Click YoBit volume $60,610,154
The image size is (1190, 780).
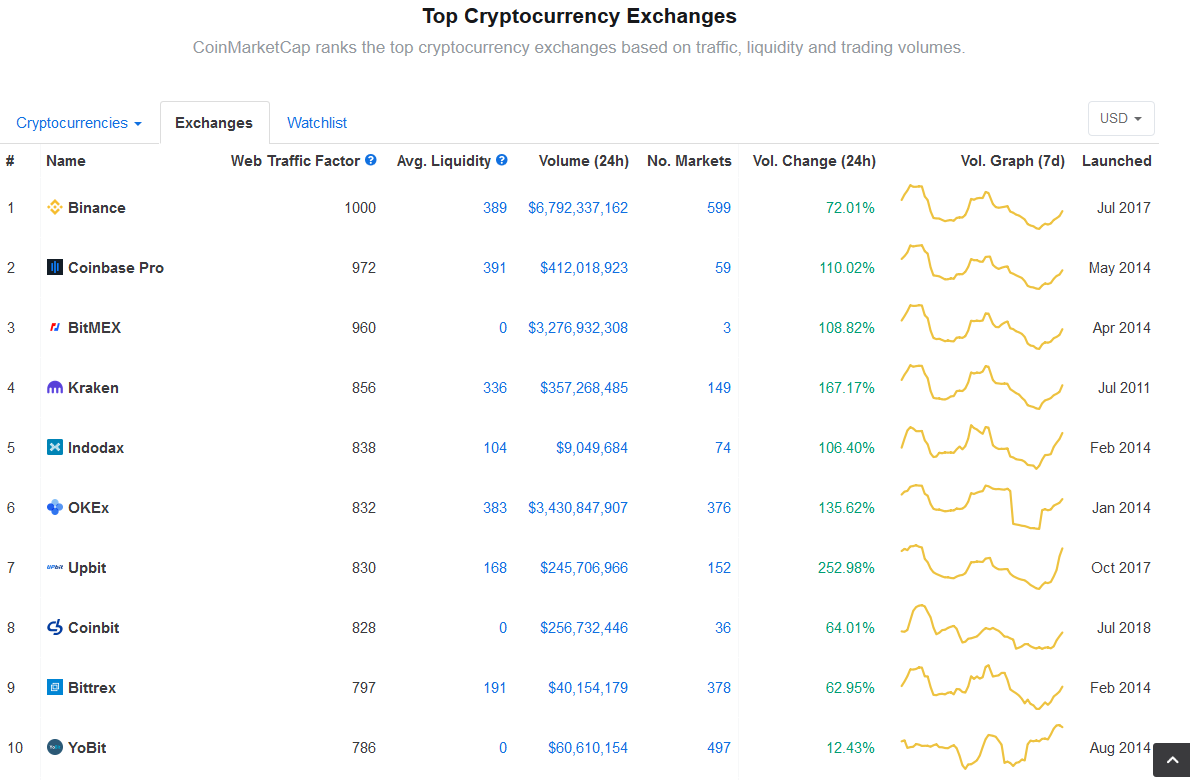pos(588,747)
